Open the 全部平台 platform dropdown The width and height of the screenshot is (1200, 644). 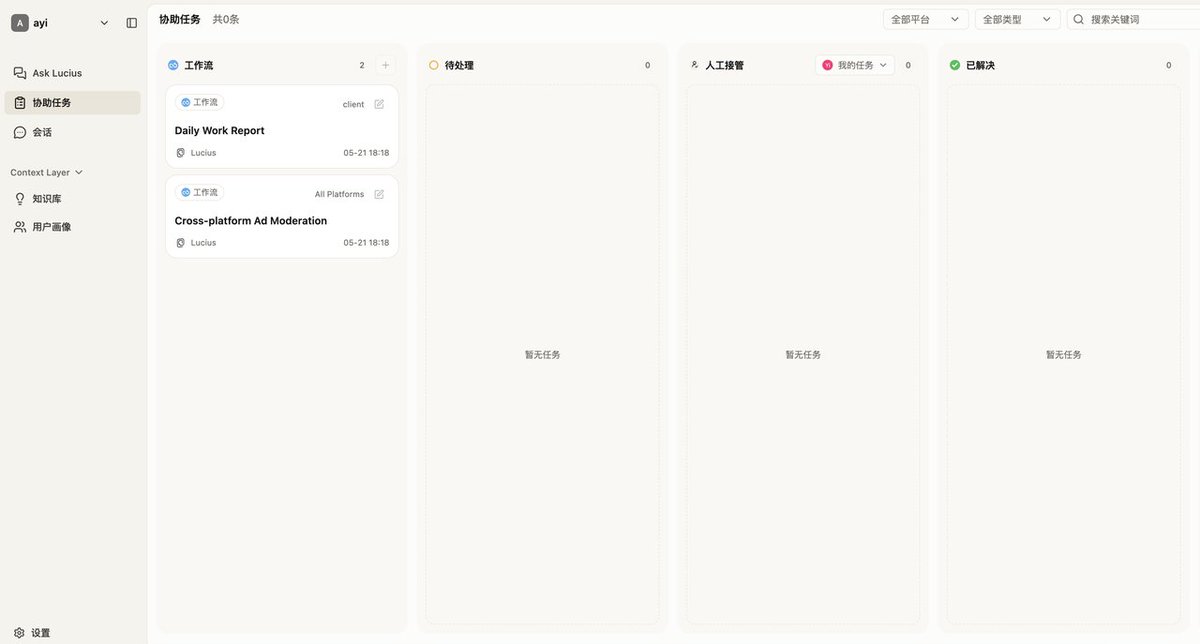tap(926, 19)
